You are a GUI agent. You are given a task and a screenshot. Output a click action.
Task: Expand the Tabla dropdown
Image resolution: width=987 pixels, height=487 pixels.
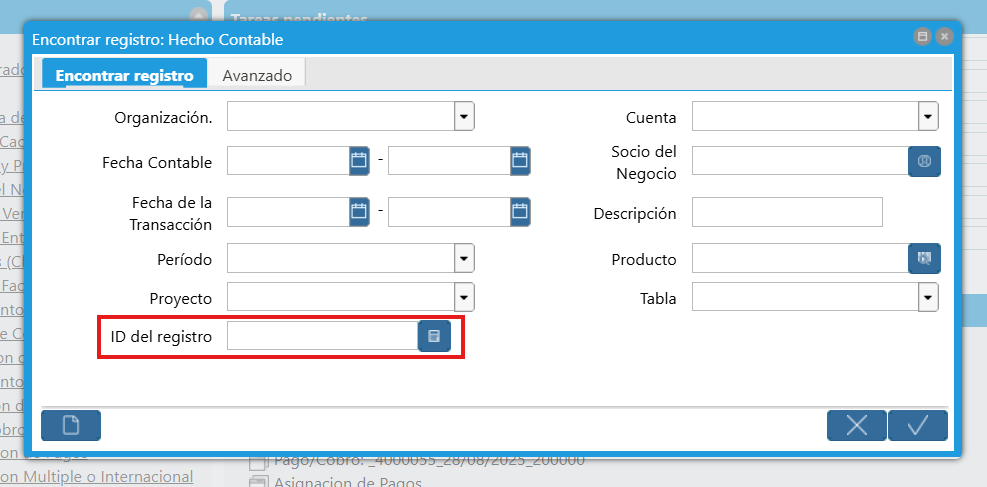[x=928, y=297]
